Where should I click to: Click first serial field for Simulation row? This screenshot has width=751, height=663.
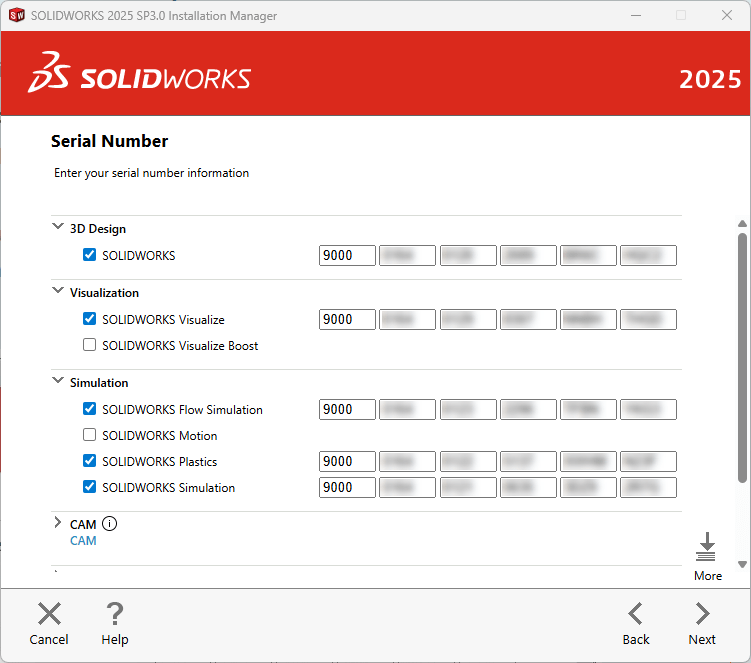tap(347, 487)
